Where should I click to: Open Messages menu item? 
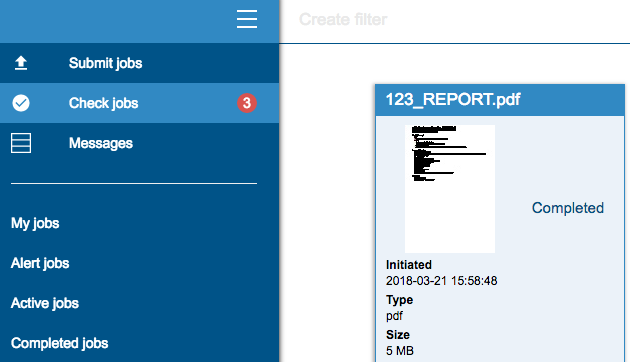pyautogui.click(x=139, y=143)
